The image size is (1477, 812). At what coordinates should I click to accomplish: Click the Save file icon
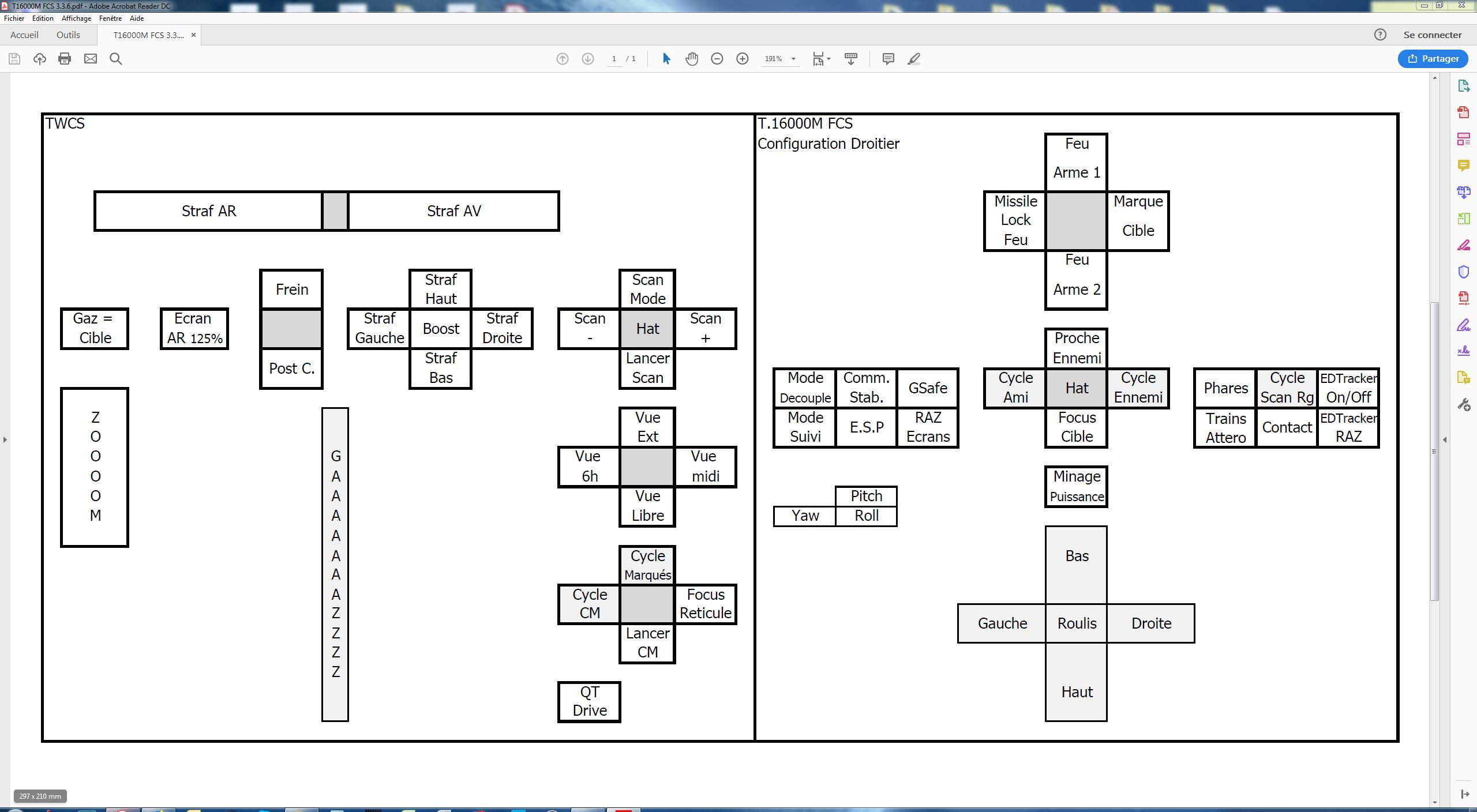(x=14, y=58)
